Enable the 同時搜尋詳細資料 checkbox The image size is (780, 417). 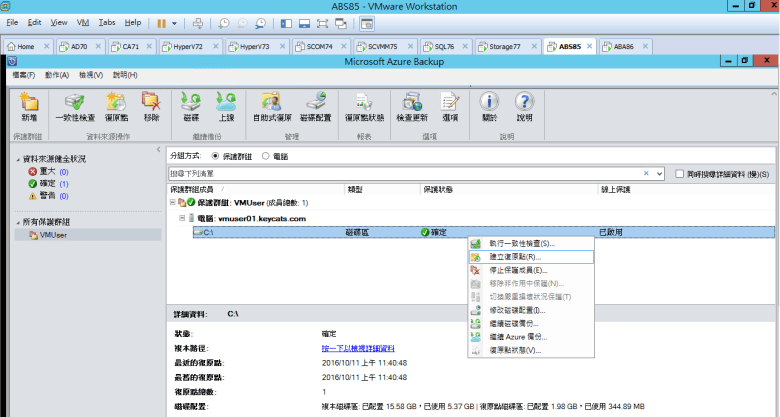[x=679, y=173]
